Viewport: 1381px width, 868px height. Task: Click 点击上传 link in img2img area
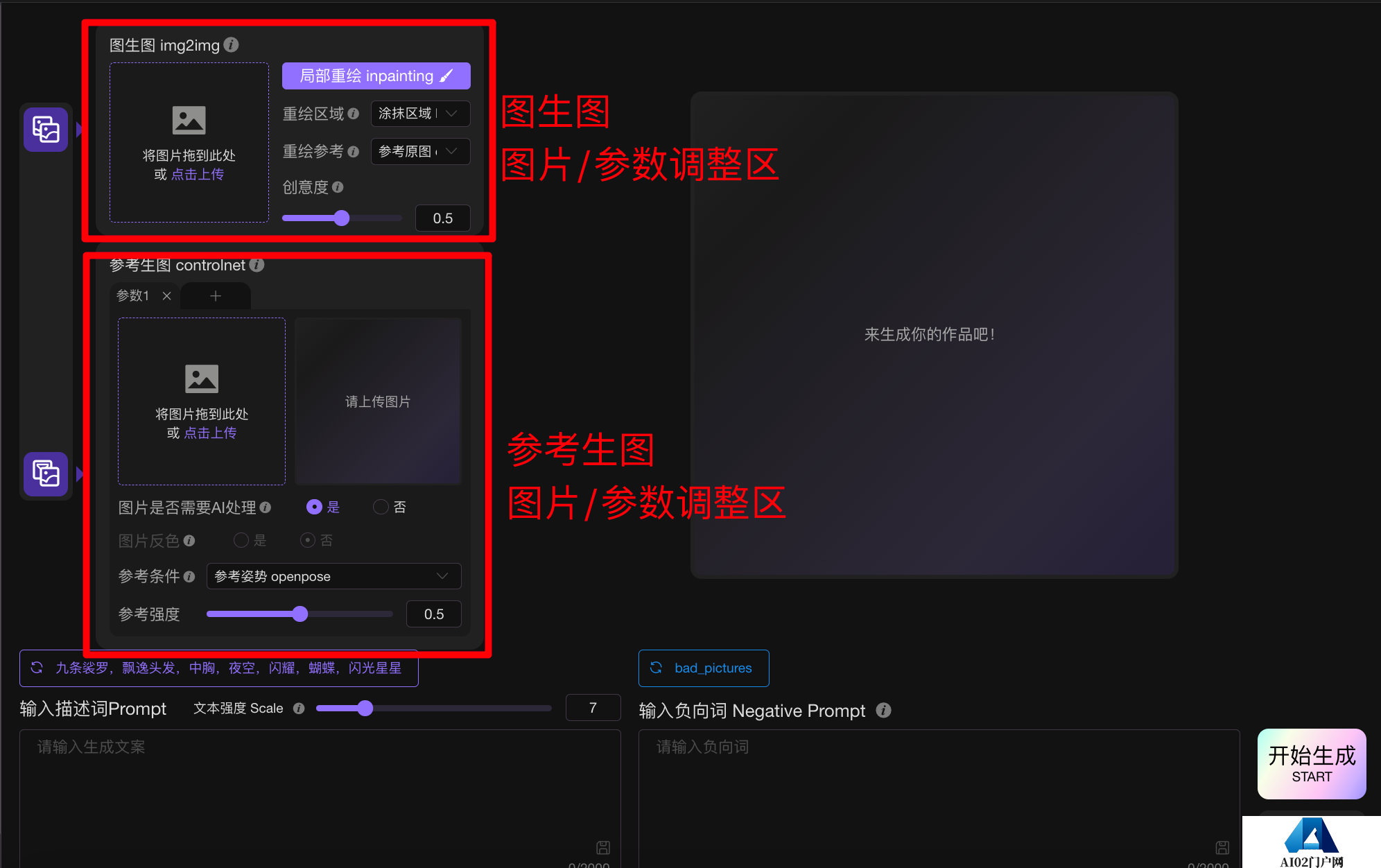point(198,174)
